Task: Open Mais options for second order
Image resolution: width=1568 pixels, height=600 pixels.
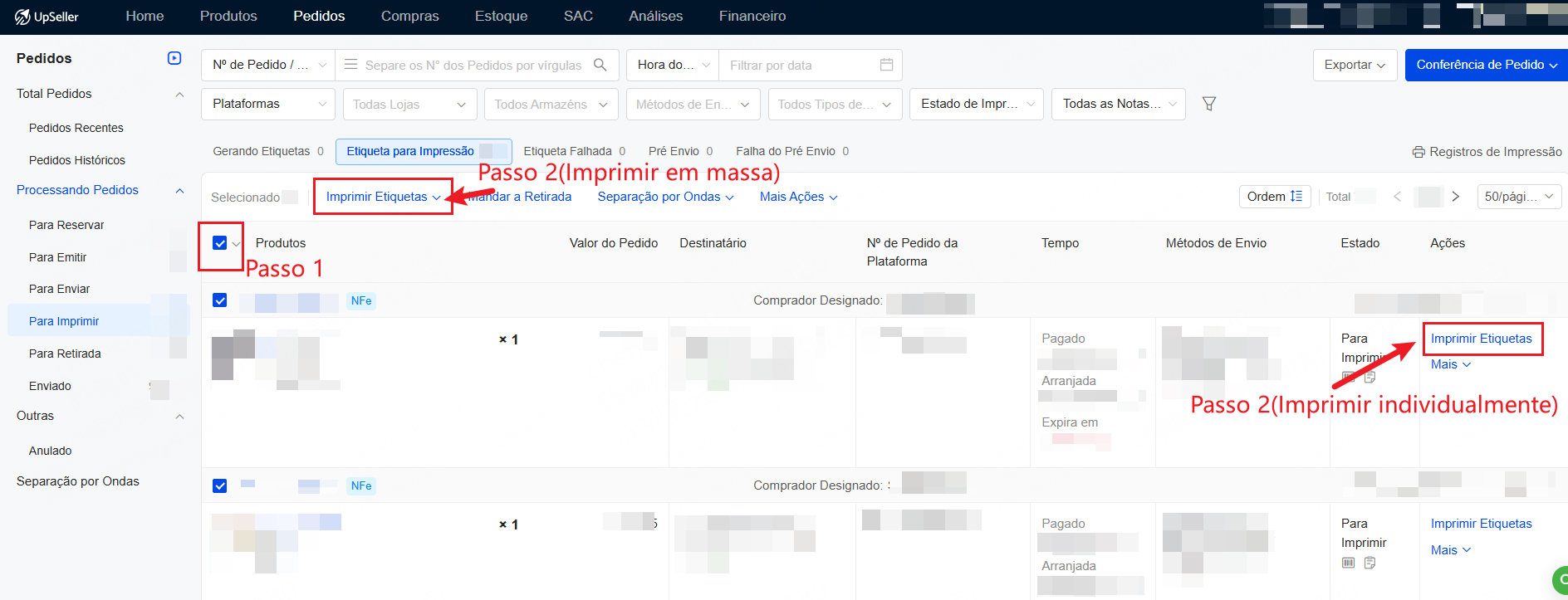Action: (x=1451, y=550)
